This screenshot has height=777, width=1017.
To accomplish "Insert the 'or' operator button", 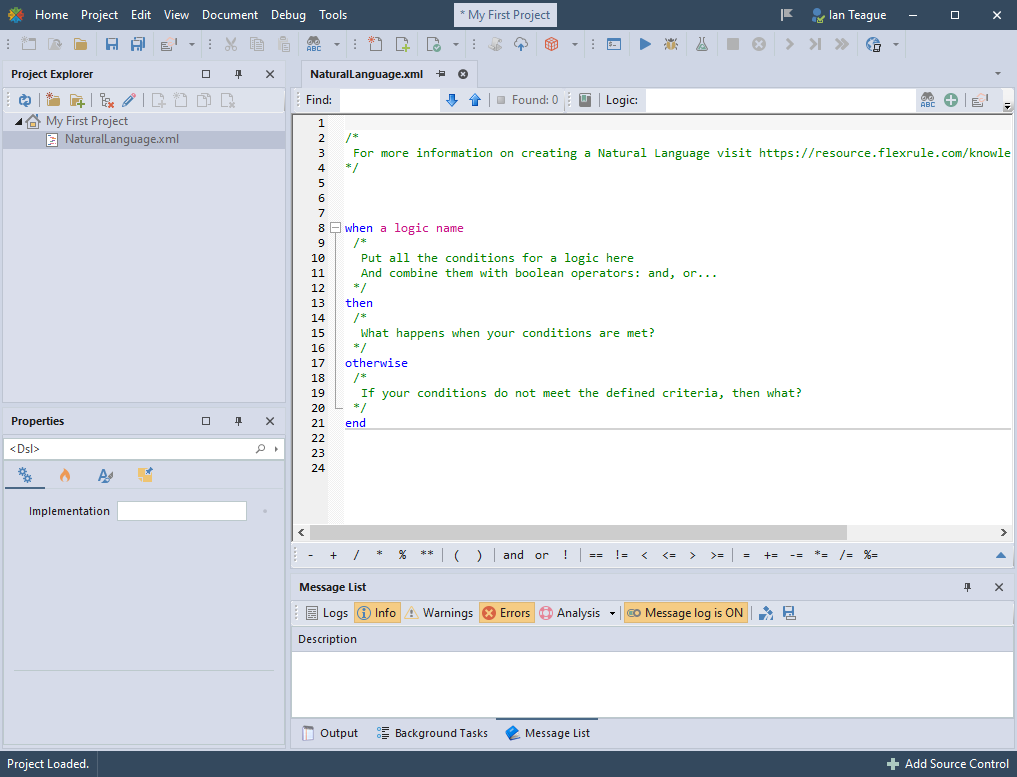I will [542, 555].
